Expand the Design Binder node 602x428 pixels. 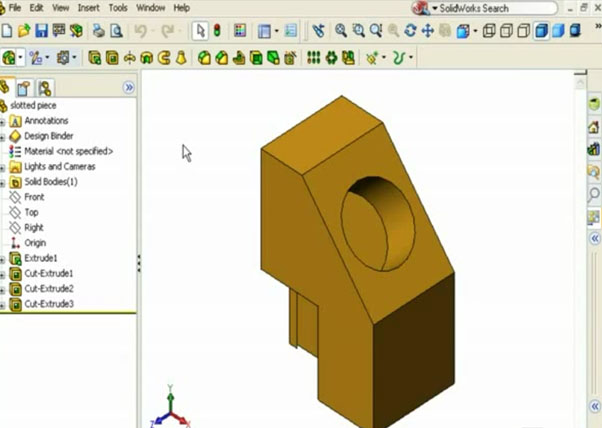2,137
